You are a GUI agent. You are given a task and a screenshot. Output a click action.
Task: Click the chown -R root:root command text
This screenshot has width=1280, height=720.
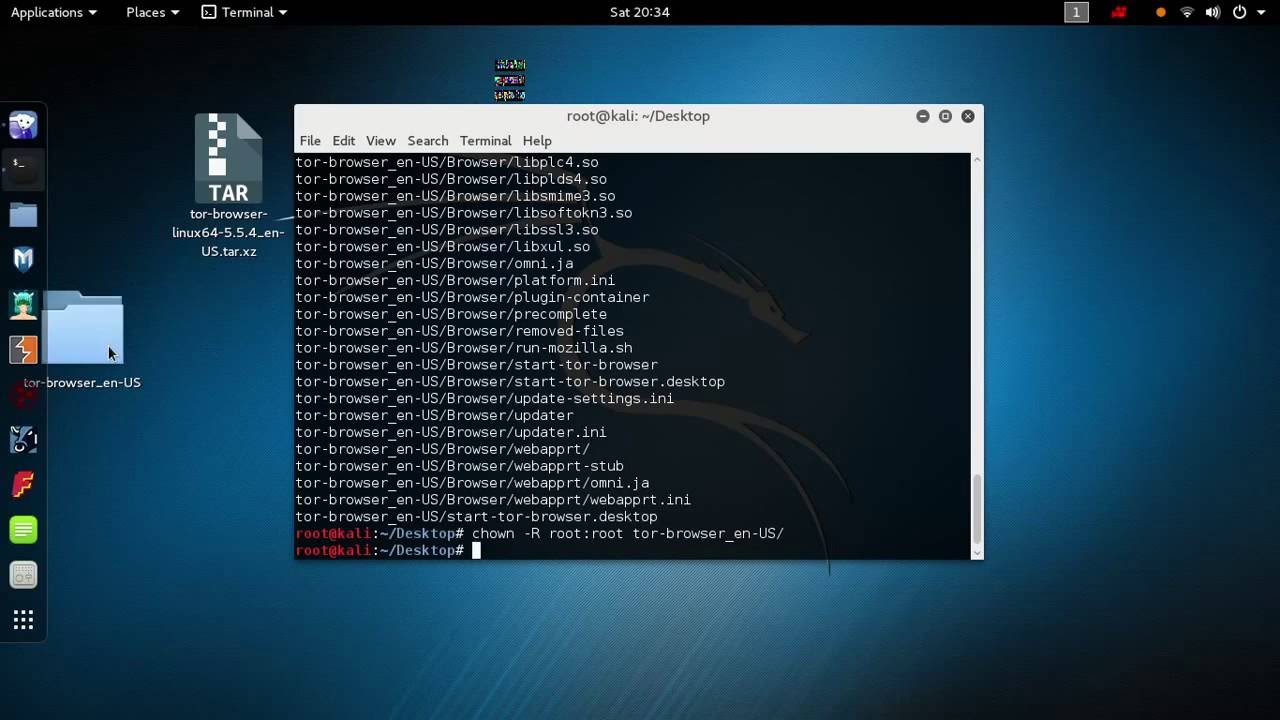click(x=628, y=534)
